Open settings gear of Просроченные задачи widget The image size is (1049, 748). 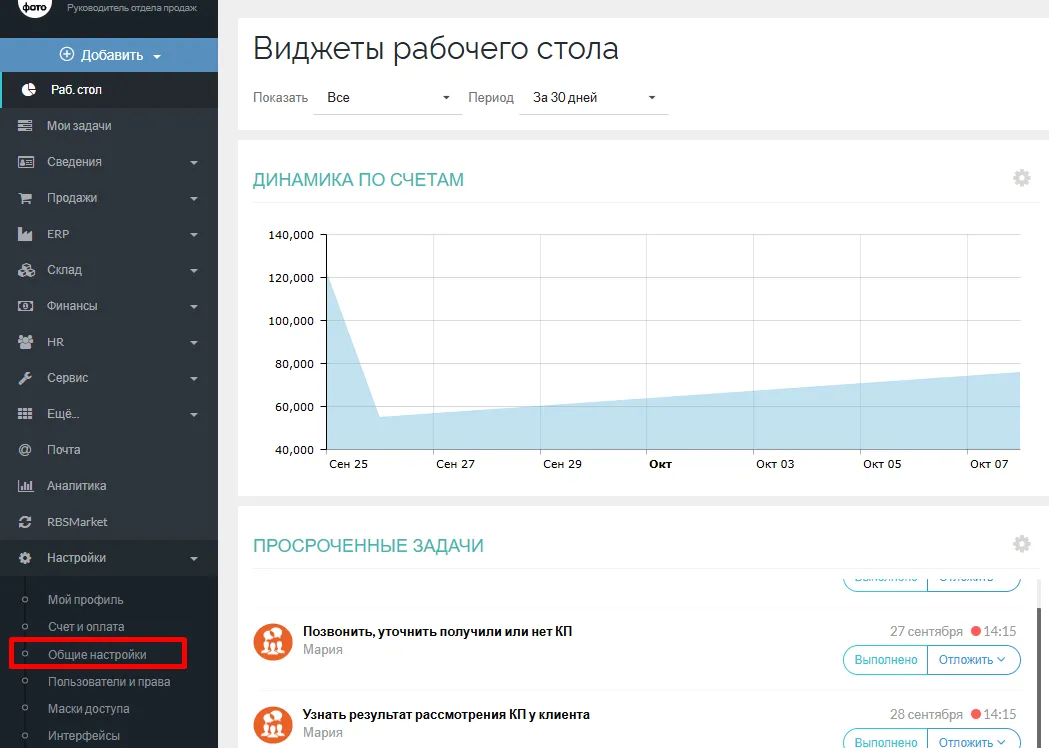click(x=1021, y=544)
